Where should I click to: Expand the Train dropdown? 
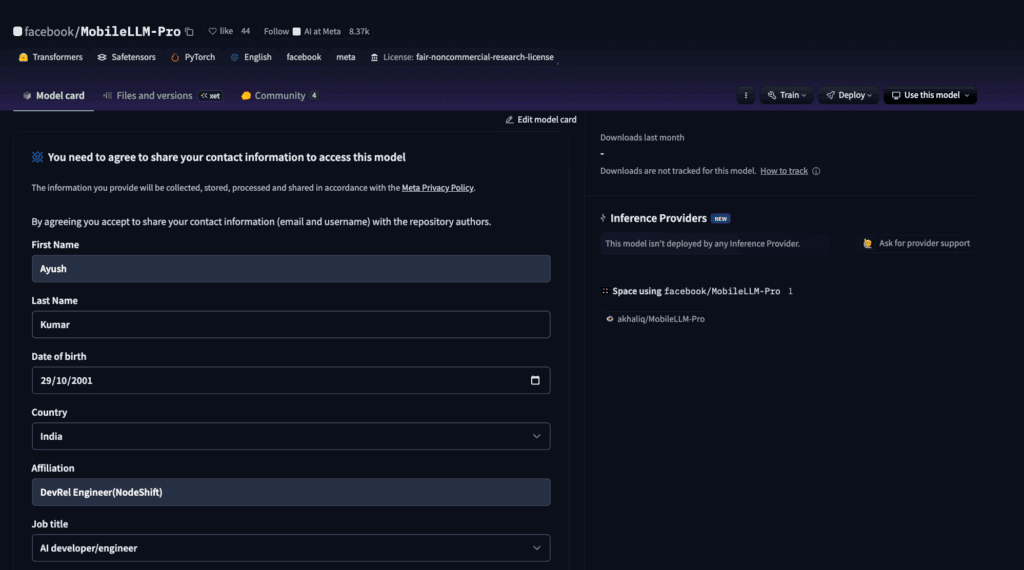point(786,95)
